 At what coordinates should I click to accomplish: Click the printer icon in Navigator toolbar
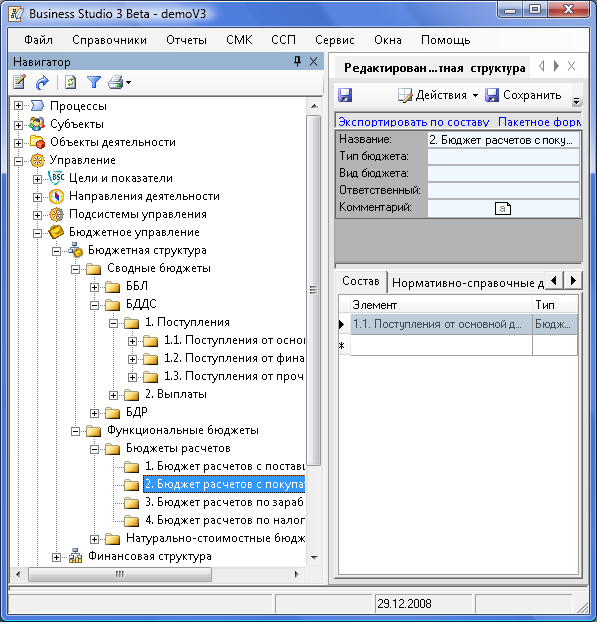(x=116, y=82)
